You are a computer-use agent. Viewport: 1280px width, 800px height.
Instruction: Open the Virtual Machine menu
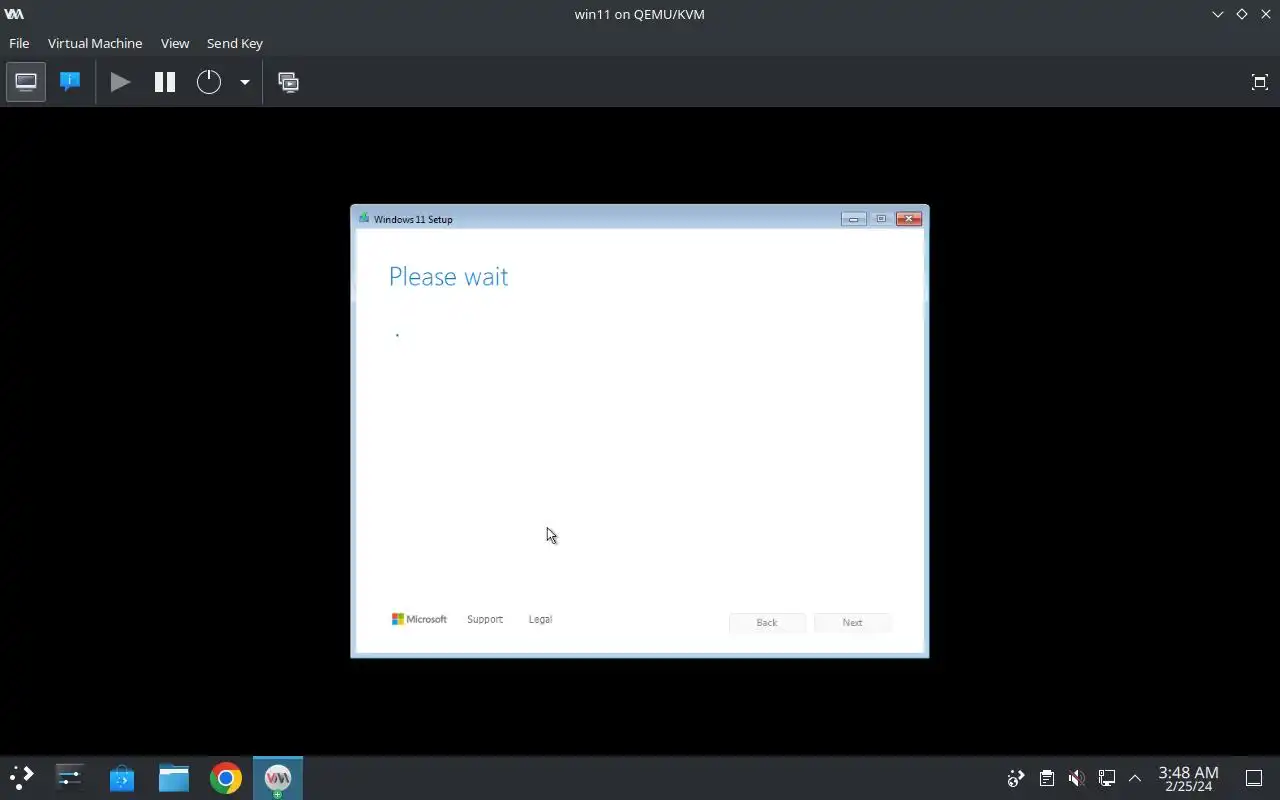[95, 43]
